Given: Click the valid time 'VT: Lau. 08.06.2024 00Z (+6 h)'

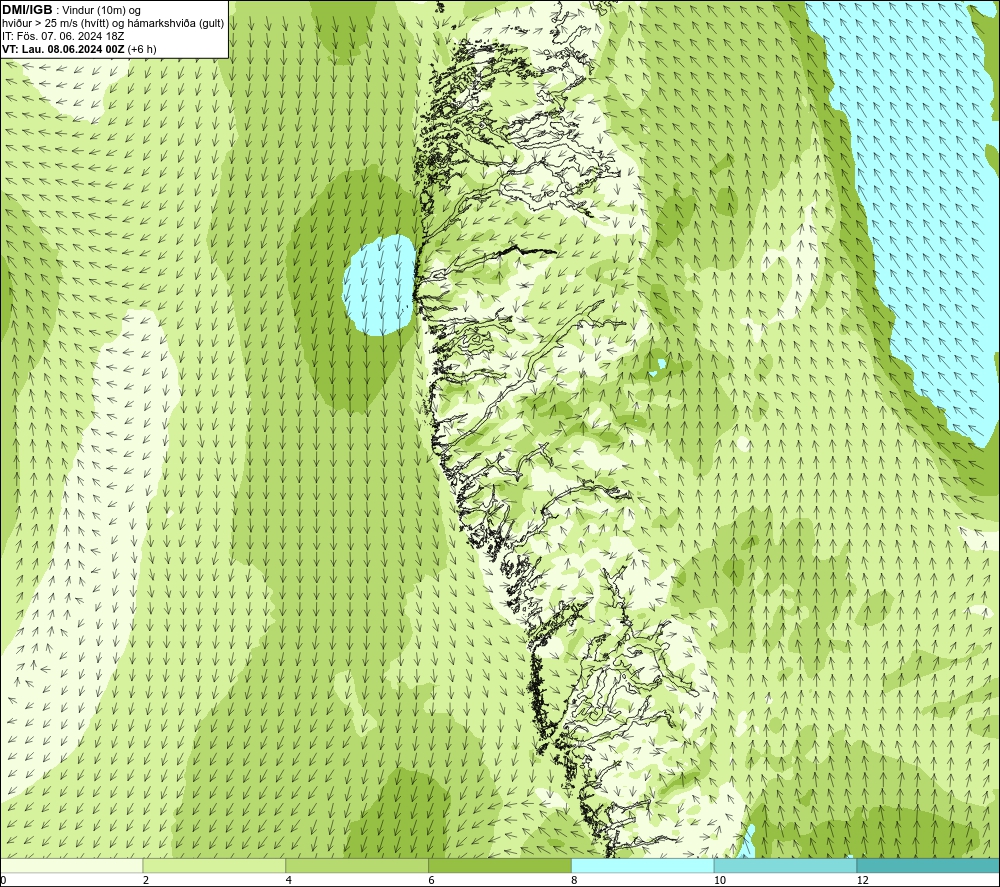Looking at the screenshot, I should [79, 48].
